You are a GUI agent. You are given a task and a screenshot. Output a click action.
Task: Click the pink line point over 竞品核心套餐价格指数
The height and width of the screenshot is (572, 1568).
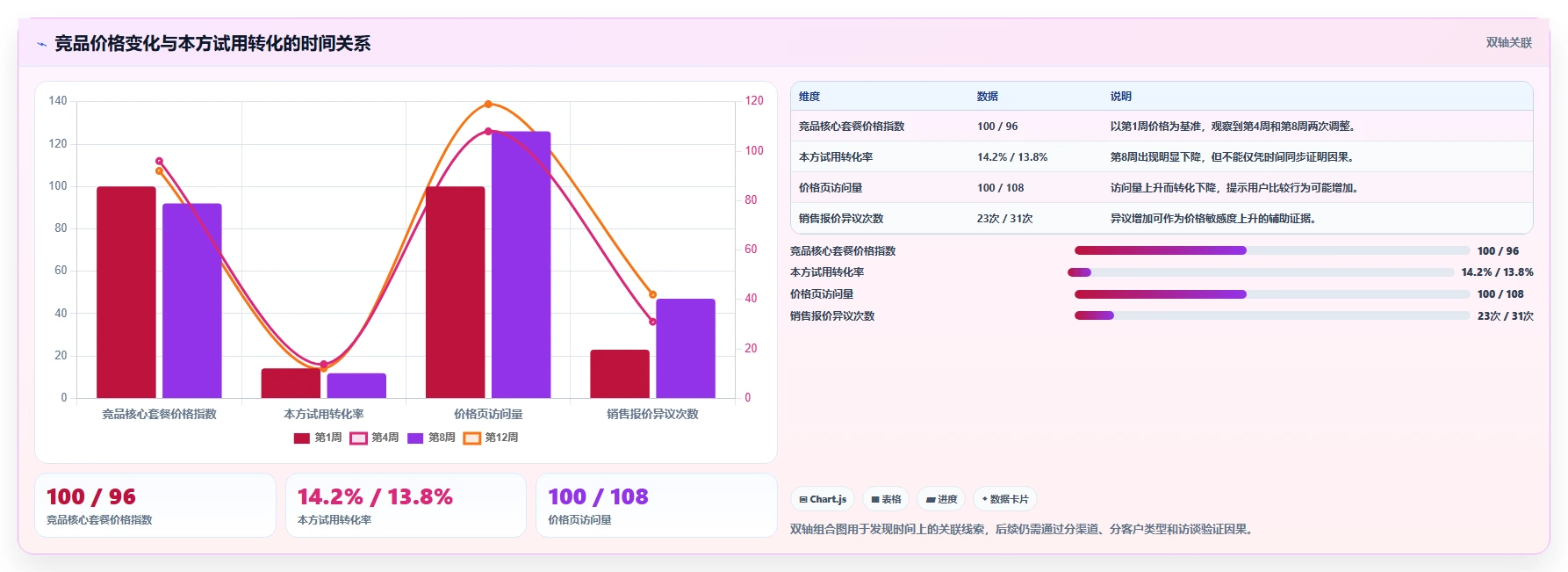(x=159, y=161)
